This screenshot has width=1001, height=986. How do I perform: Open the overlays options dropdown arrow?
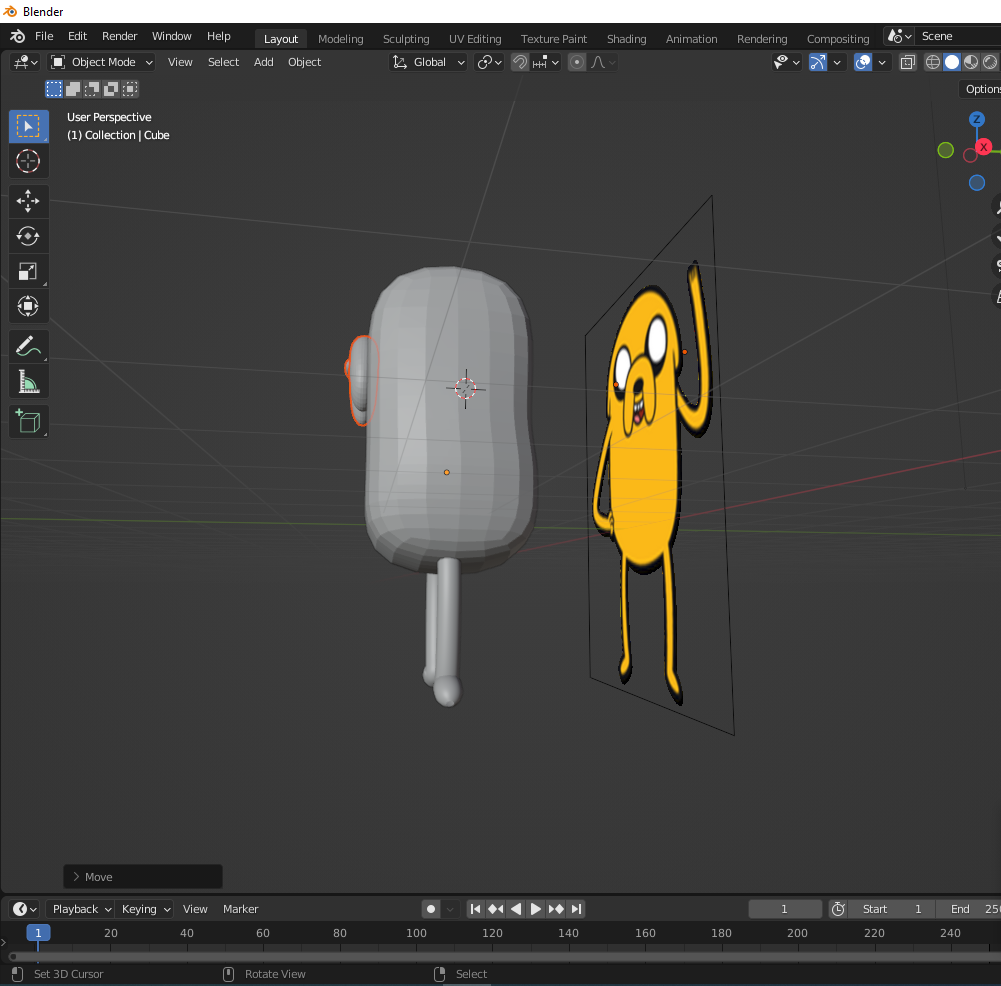point(882,62)
